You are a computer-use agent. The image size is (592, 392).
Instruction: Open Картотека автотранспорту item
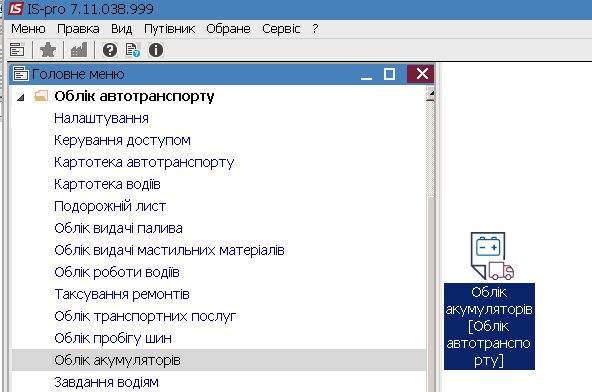pyautogui.click(x=144, y=162)
